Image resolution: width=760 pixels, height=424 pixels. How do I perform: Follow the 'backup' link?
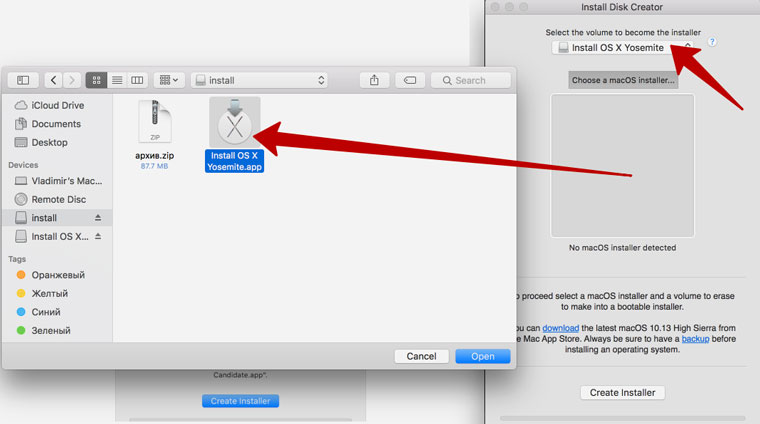(x=695, y=339)
